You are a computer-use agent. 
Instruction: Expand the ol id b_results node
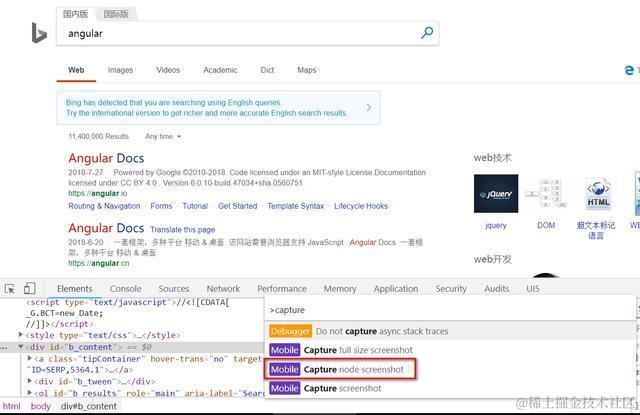[29, 393]
